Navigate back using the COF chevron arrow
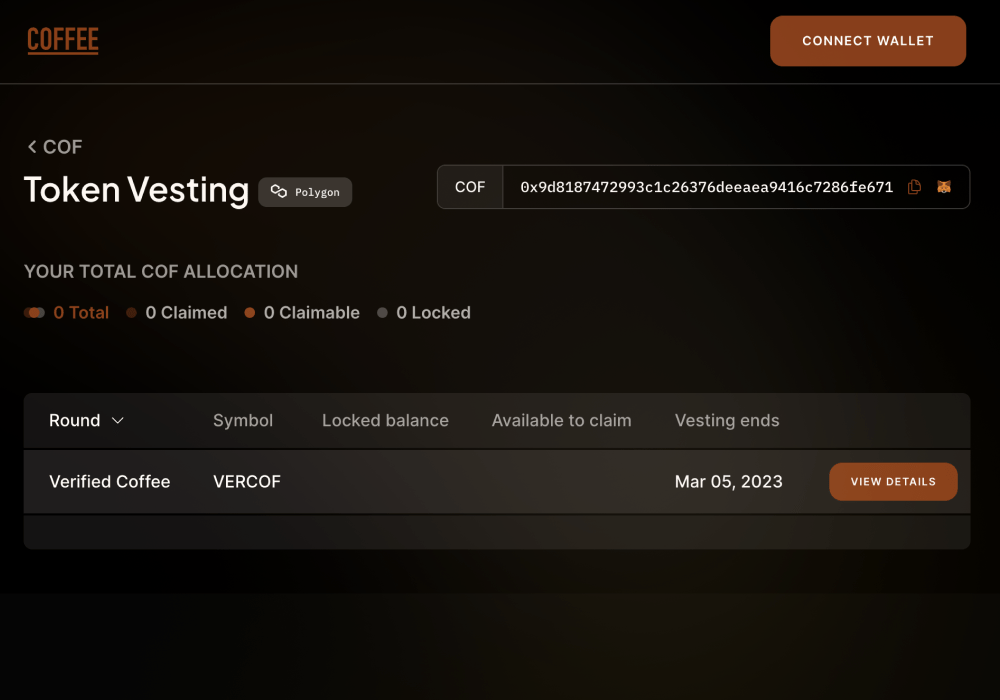Screen dimensions: 1000x700 [x=32, y=146]
